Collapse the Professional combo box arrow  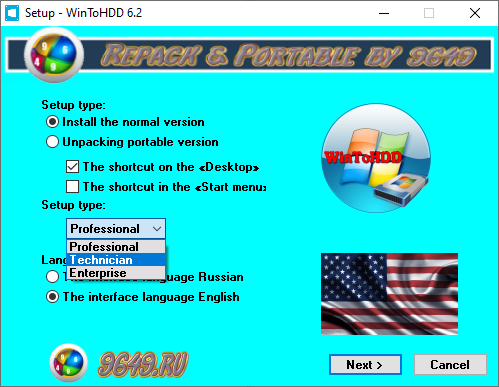click(x=157, y=229)
